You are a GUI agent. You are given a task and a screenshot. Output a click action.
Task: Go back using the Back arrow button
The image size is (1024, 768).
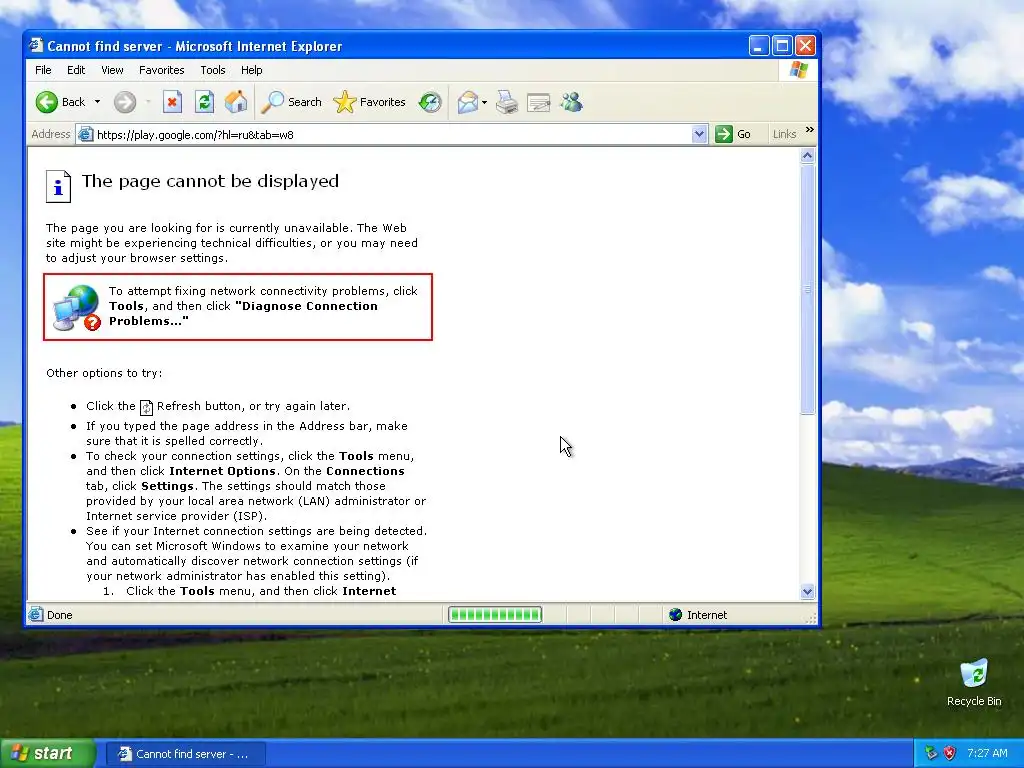pyautogui.click(x=60, y=102)
